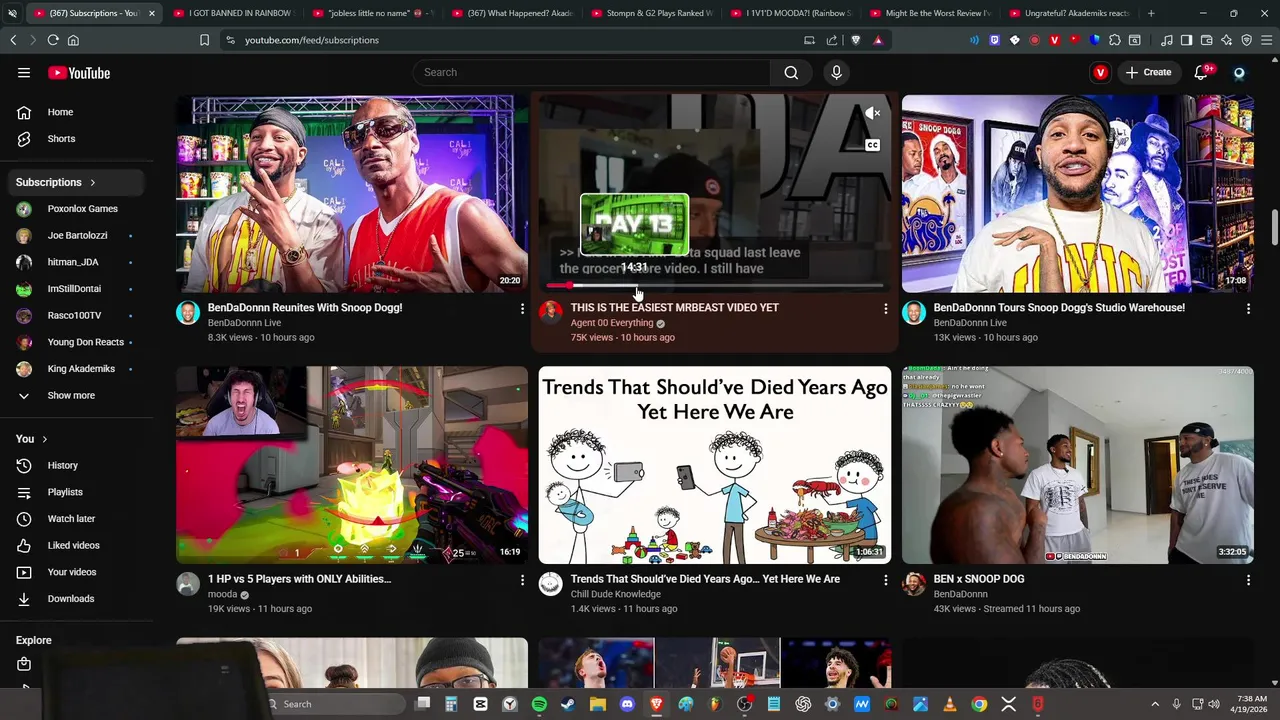Open options for 1 HP vs 5 Players video
Screen dimensions: 1280x720
[x=522, y=580]
